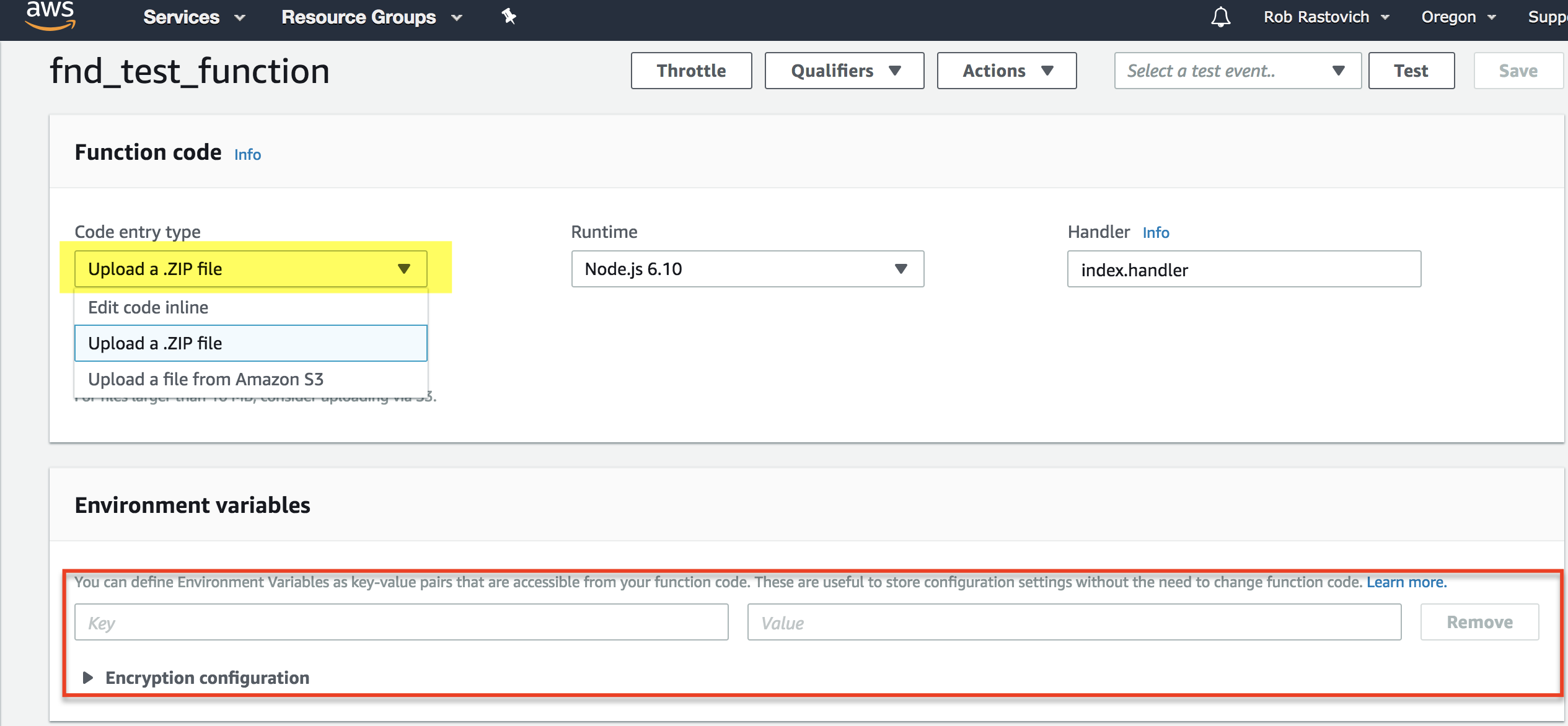Image resolution: width=1568 pixels, height=726 pixels.
Task: Open the Support menu
Action: tap(1548, 17)
